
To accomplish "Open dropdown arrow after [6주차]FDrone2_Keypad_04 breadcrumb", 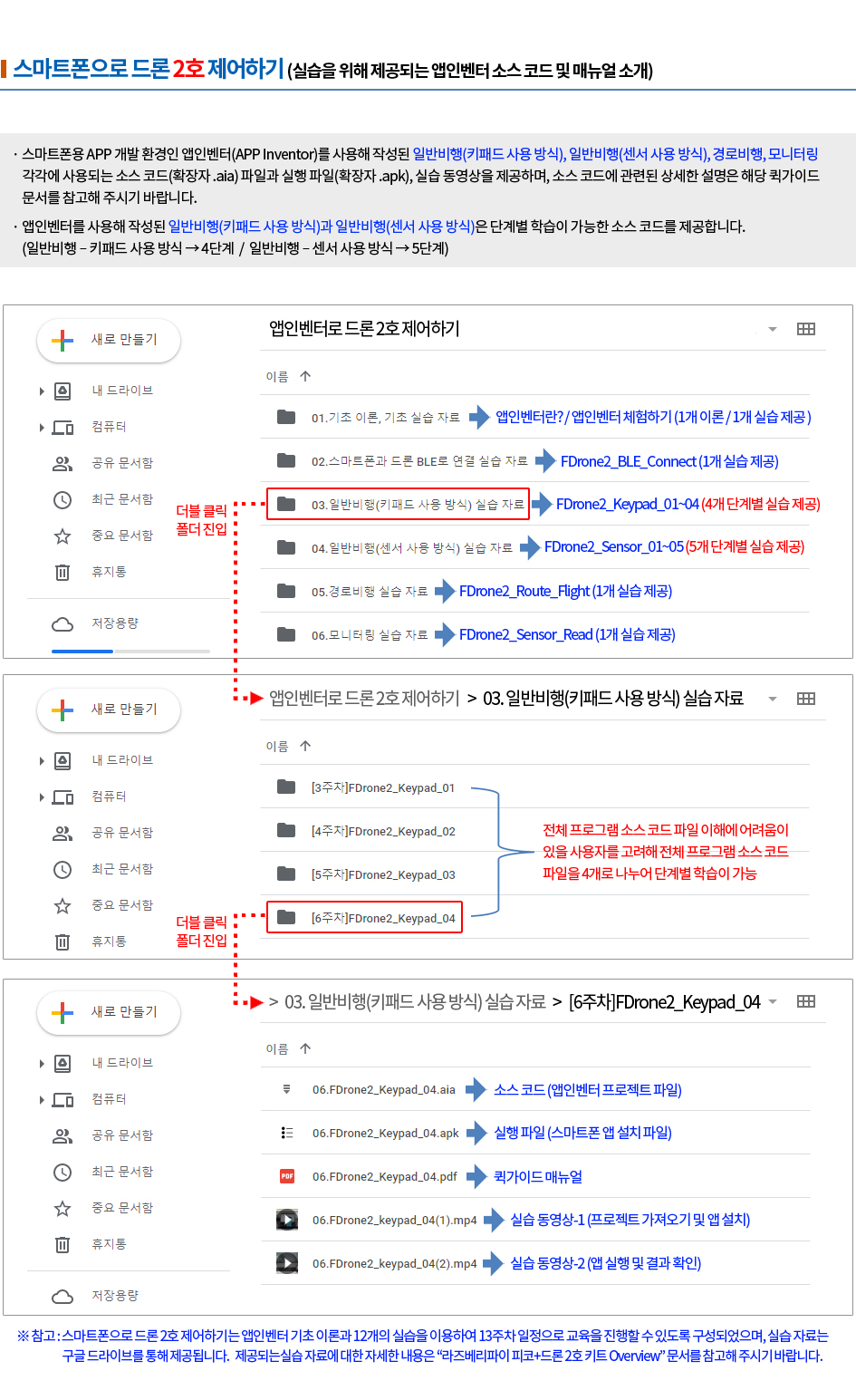I will [773, 1001].
